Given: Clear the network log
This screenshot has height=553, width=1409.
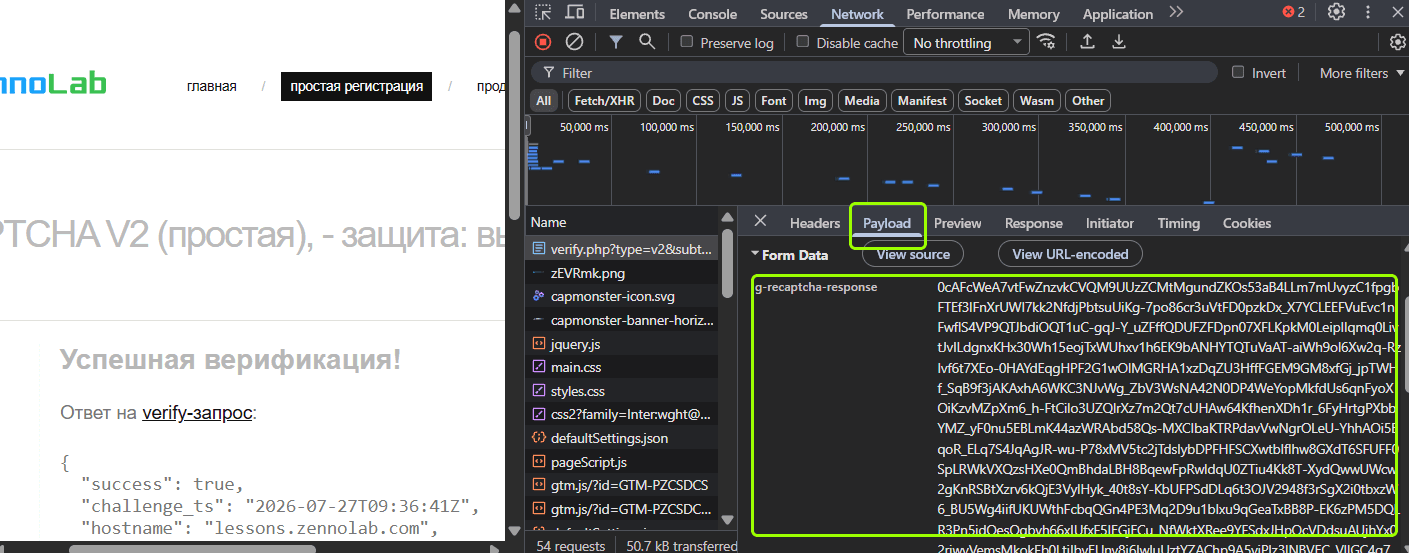Looking at the screenshot, I should click(x=574, y=42).
